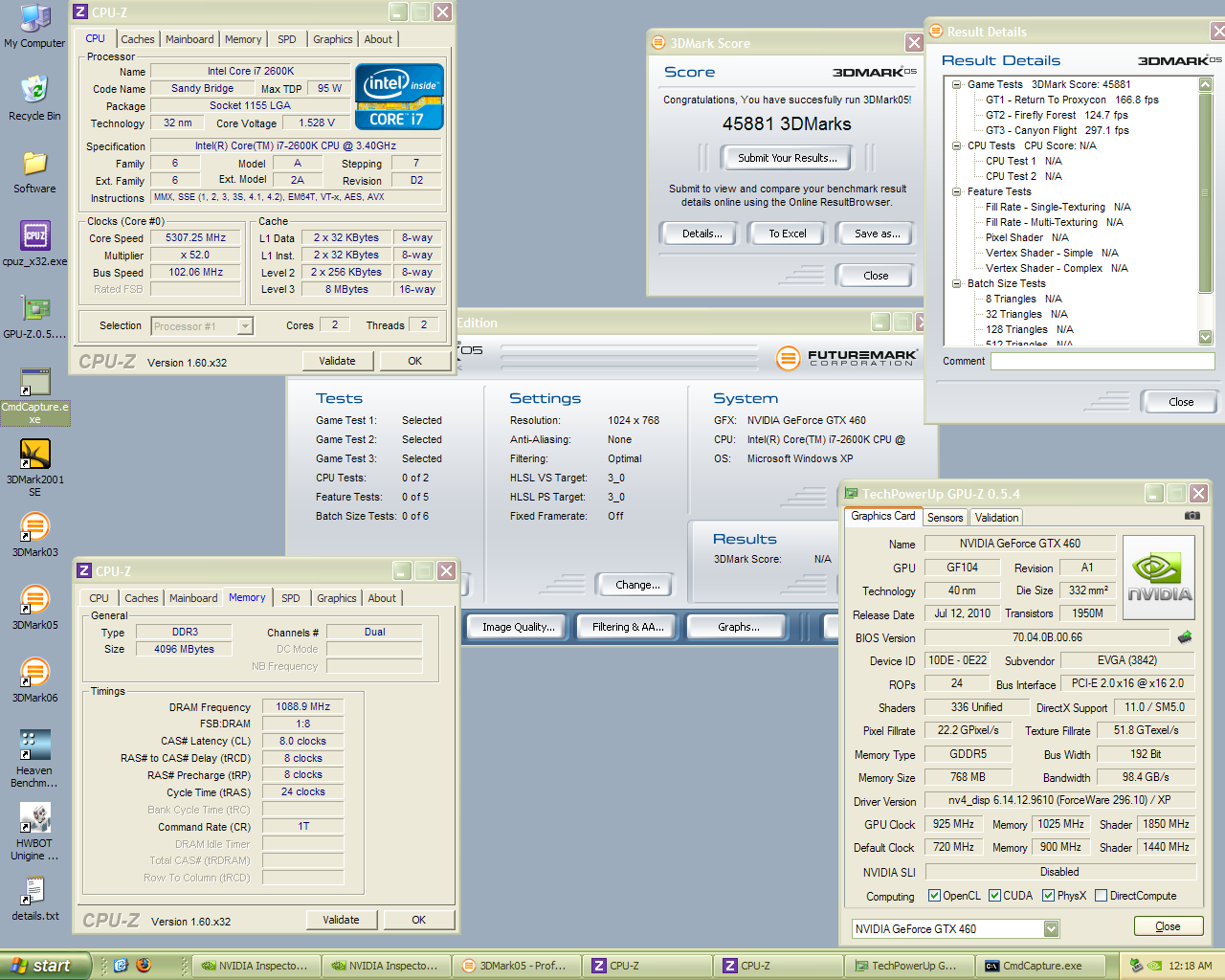Switch to Caches tab in top CPU-Z
The image size is (1225, 980).
pyautogui.click(x=137, y=39)
